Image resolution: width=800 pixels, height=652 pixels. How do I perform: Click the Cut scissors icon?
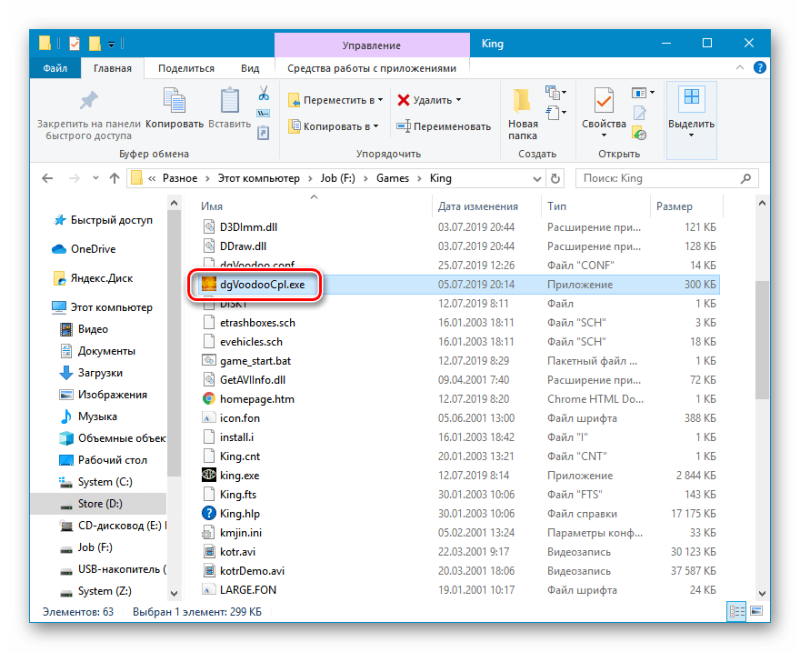click(263, 93)
